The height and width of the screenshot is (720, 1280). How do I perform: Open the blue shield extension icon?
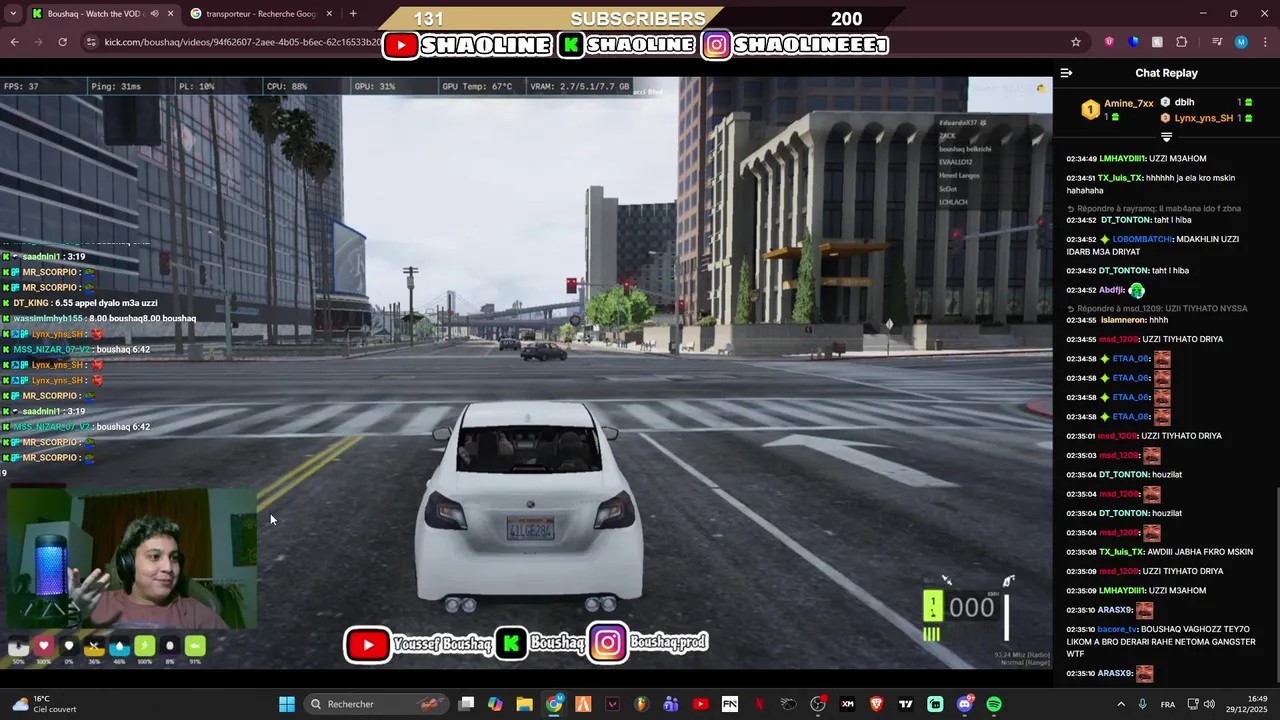point(1133,42)
